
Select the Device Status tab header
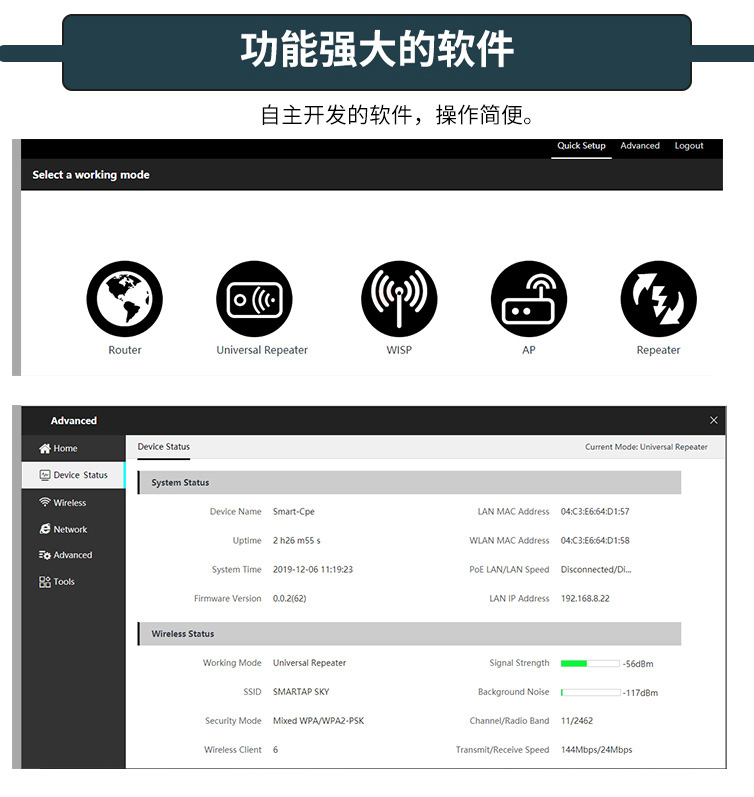pyautogui.click(x=164, y=447)
